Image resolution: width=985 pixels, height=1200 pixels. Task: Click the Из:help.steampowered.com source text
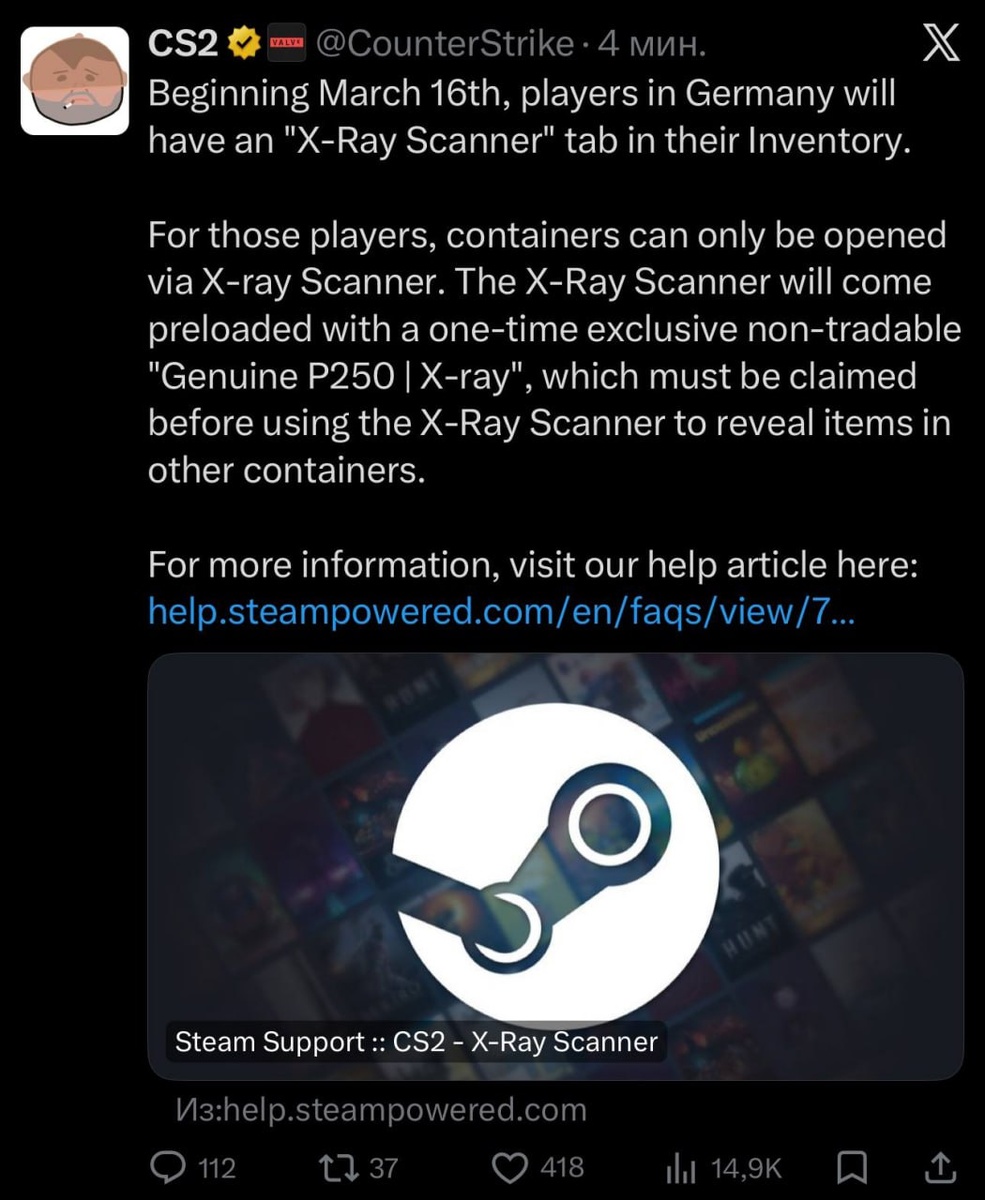point(380,1109)
